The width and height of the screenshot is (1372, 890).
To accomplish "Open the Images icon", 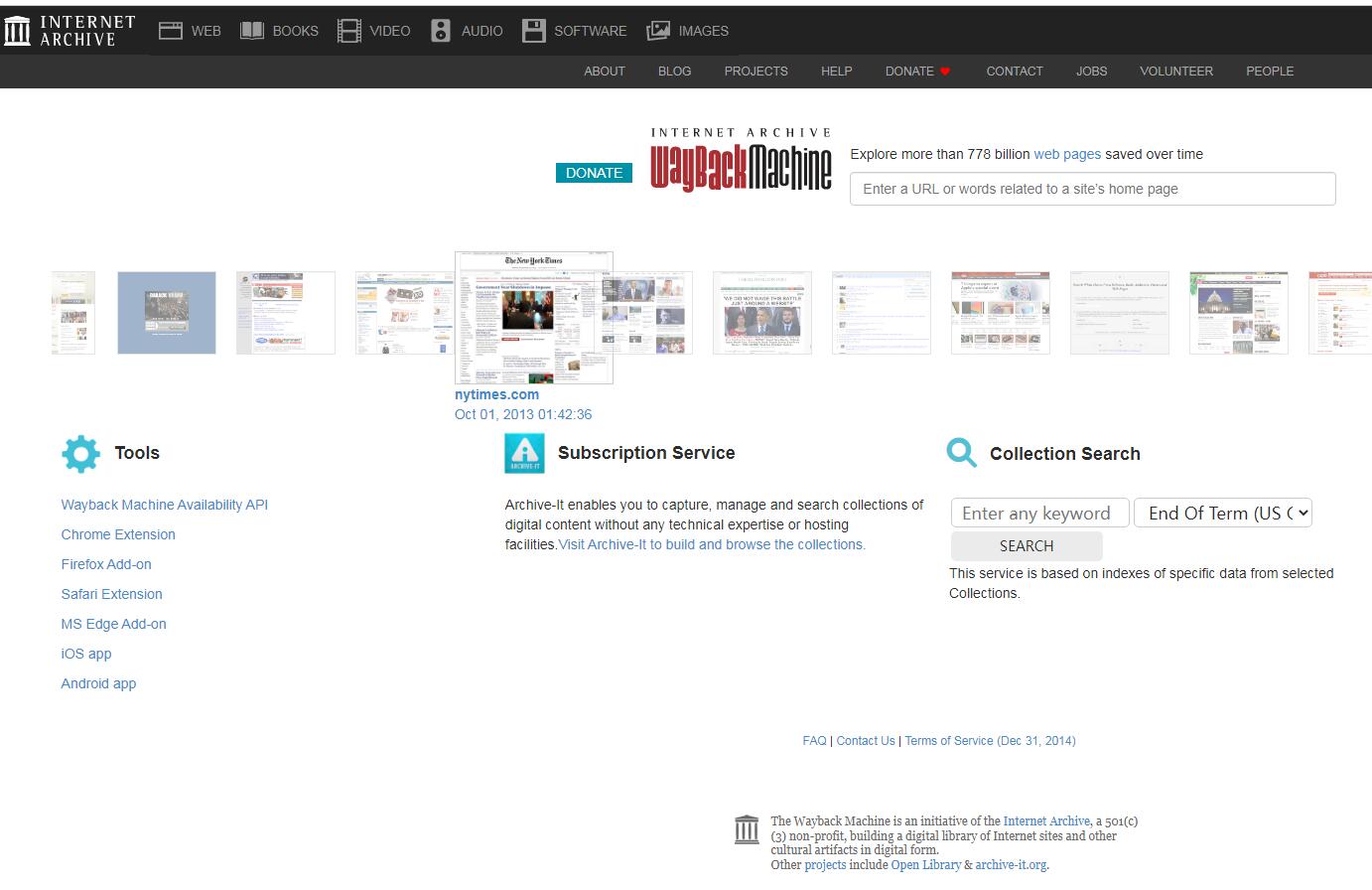I will [x=658, y=31].
